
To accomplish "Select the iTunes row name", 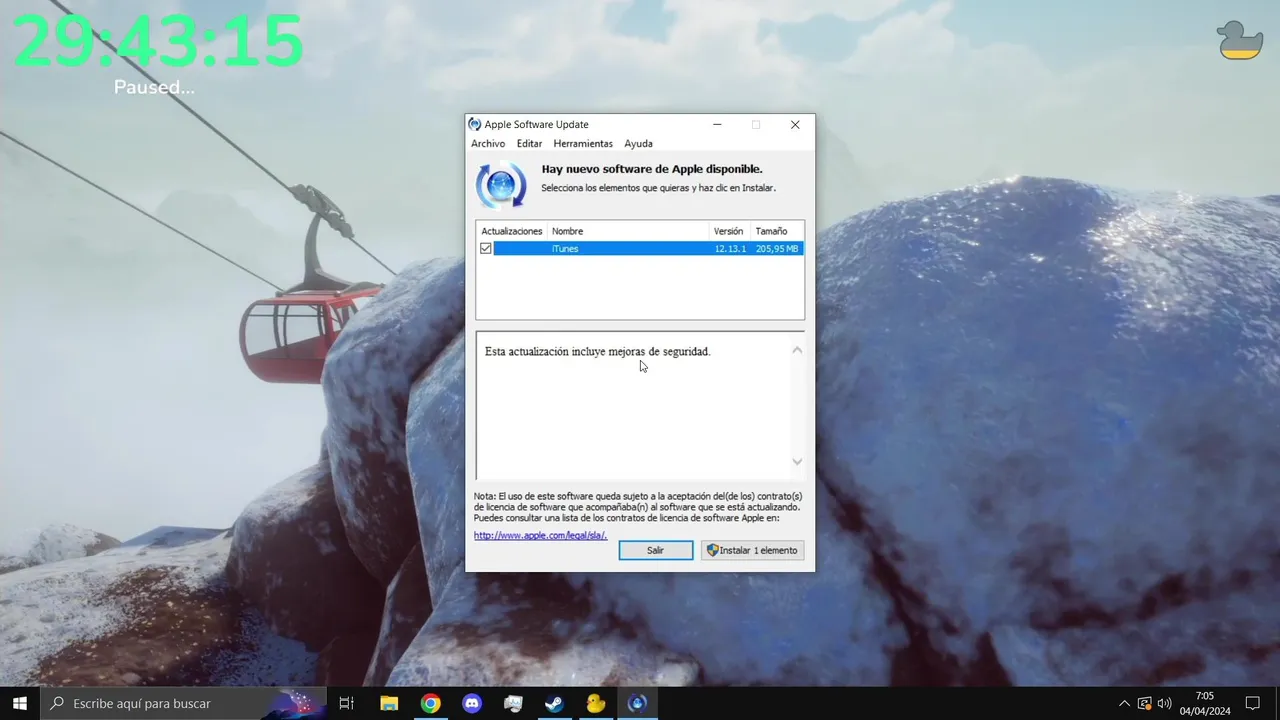I will tap(565, 248).
